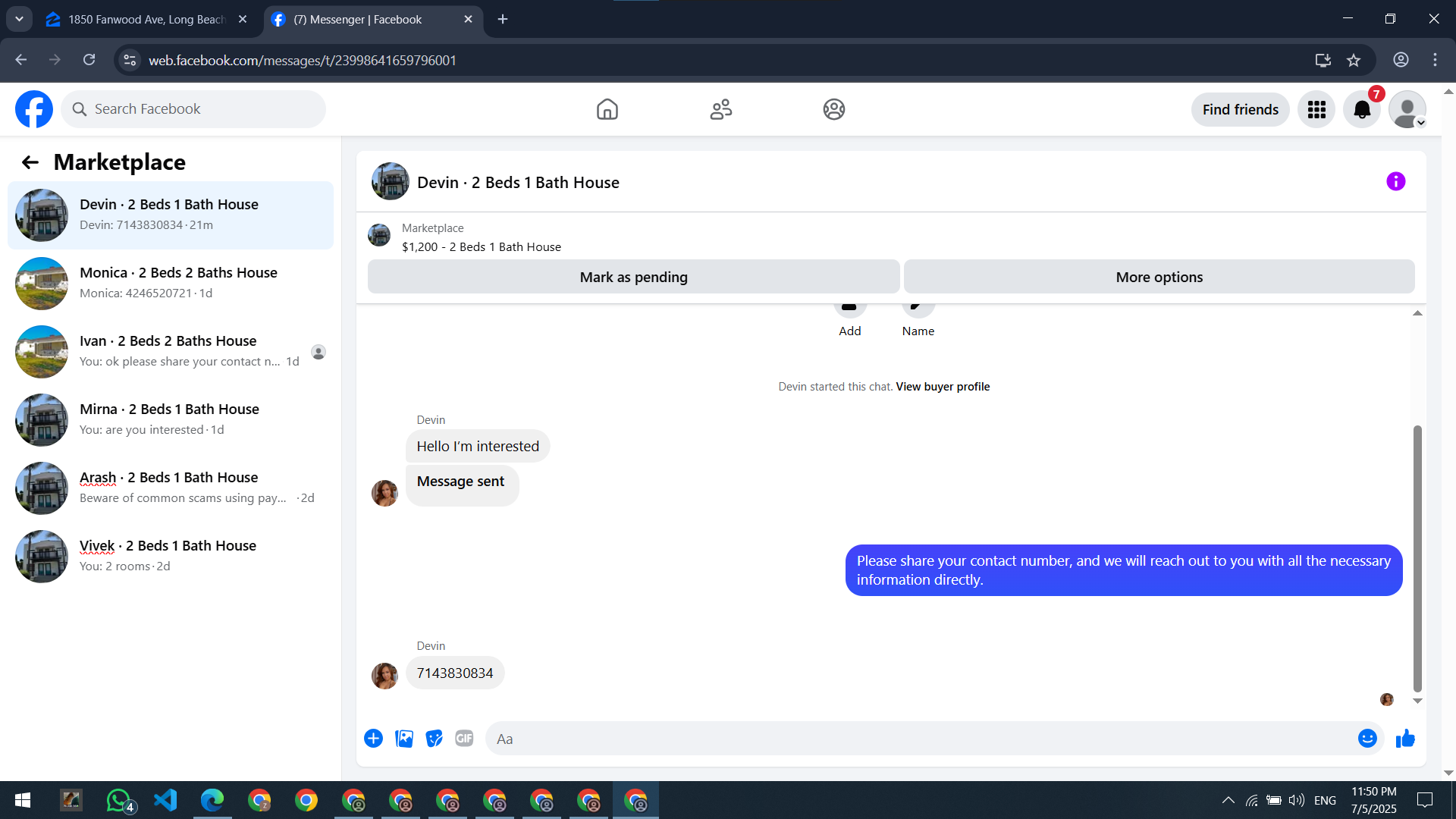Open the Friends icon in top navigation
This screenshot has height=819, width=1456.
[x=720, y=109]
